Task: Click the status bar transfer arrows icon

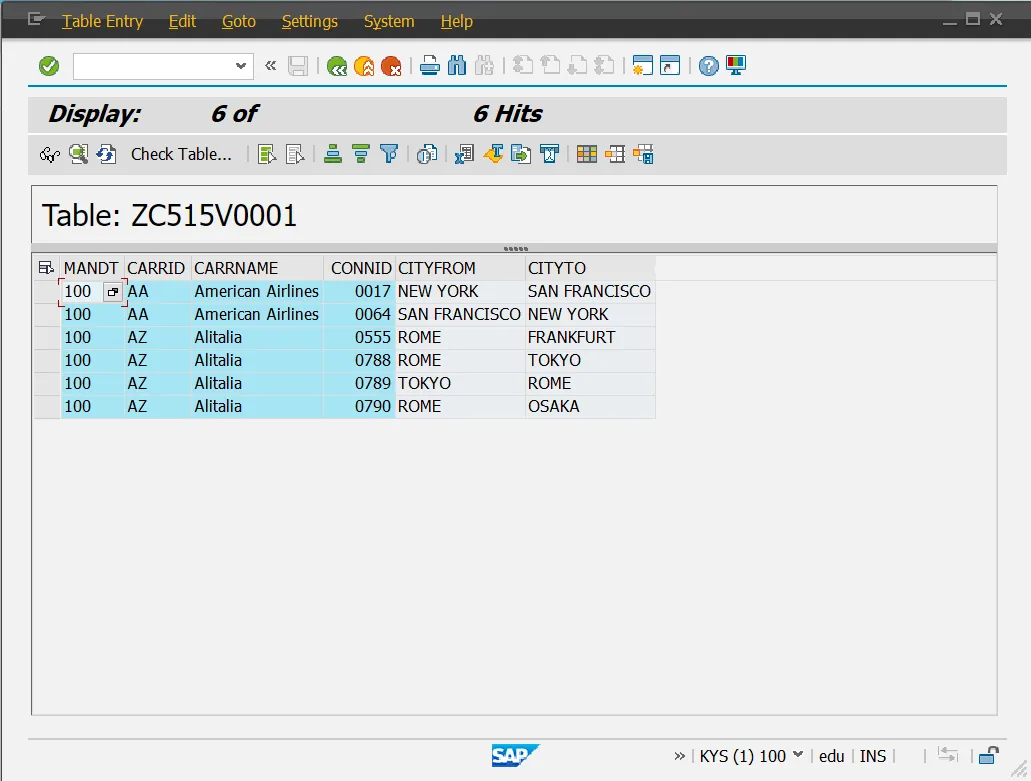Action: (x=947, y=755)
